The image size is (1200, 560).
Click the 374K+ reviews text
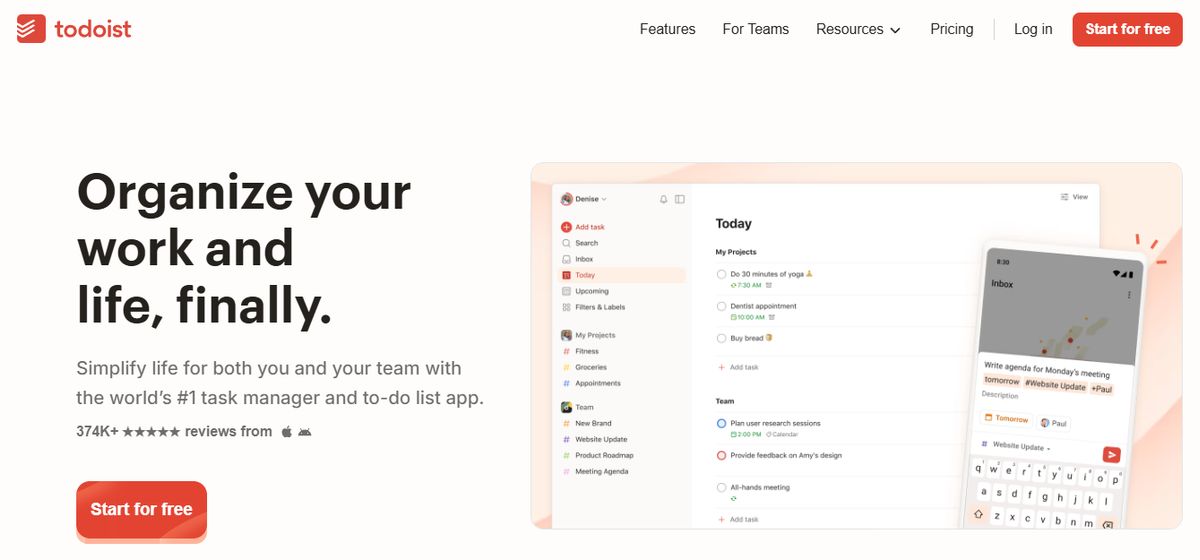tap(174, 432)
